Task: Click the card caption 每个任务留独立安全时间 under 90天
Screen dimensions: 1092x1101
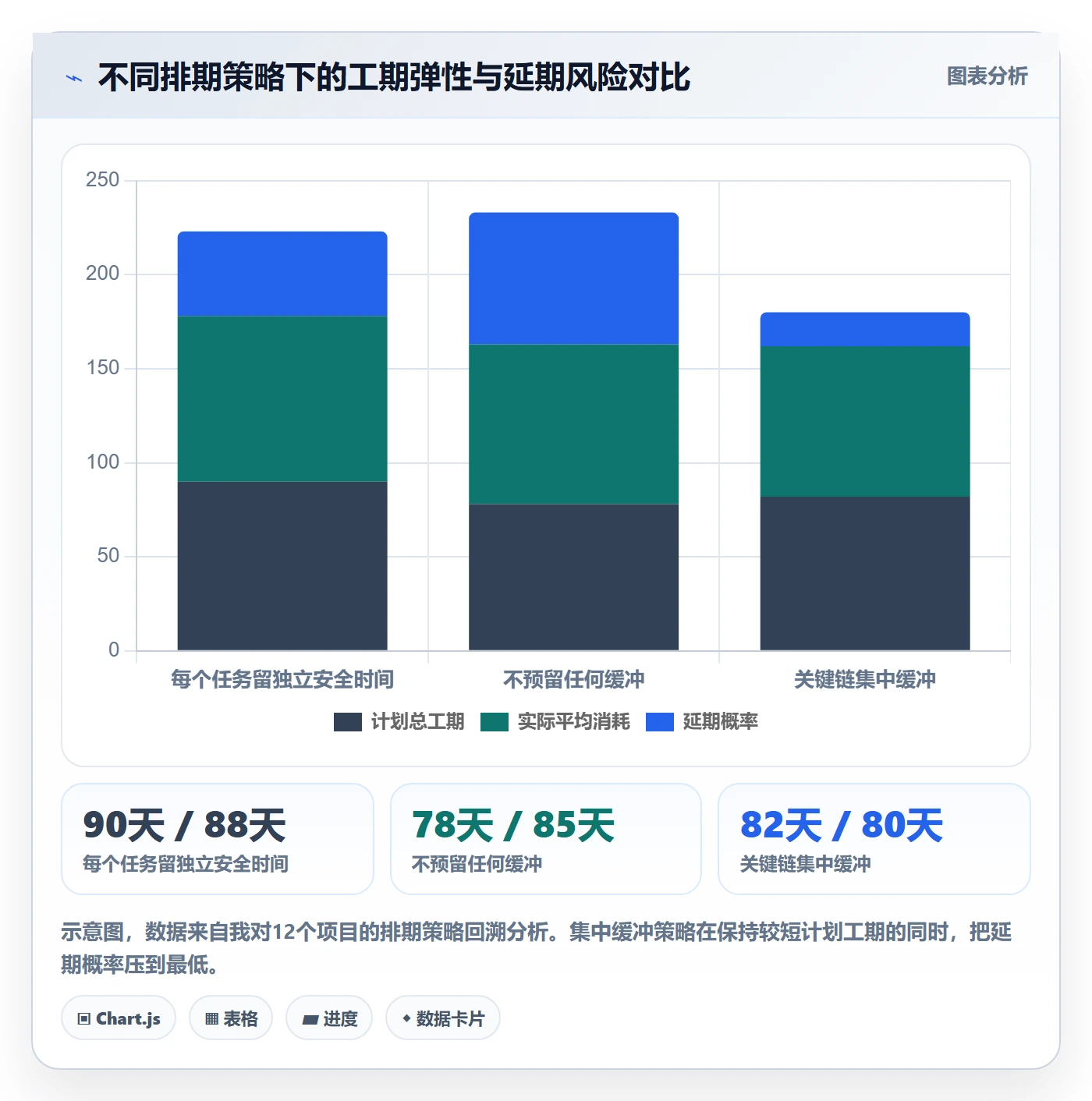Action: click(x=186, y=864)
